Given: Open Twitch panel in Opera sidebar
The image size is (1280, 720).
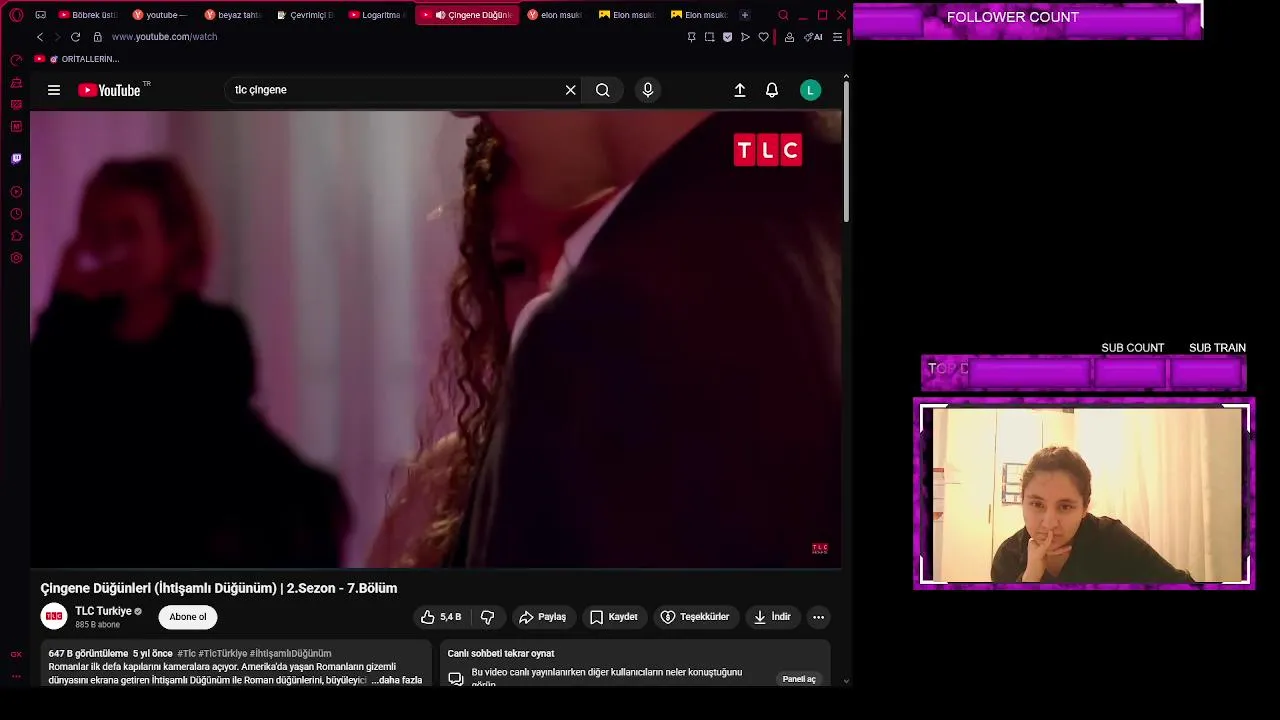Looking at the screenshot, I should point(16,158).
